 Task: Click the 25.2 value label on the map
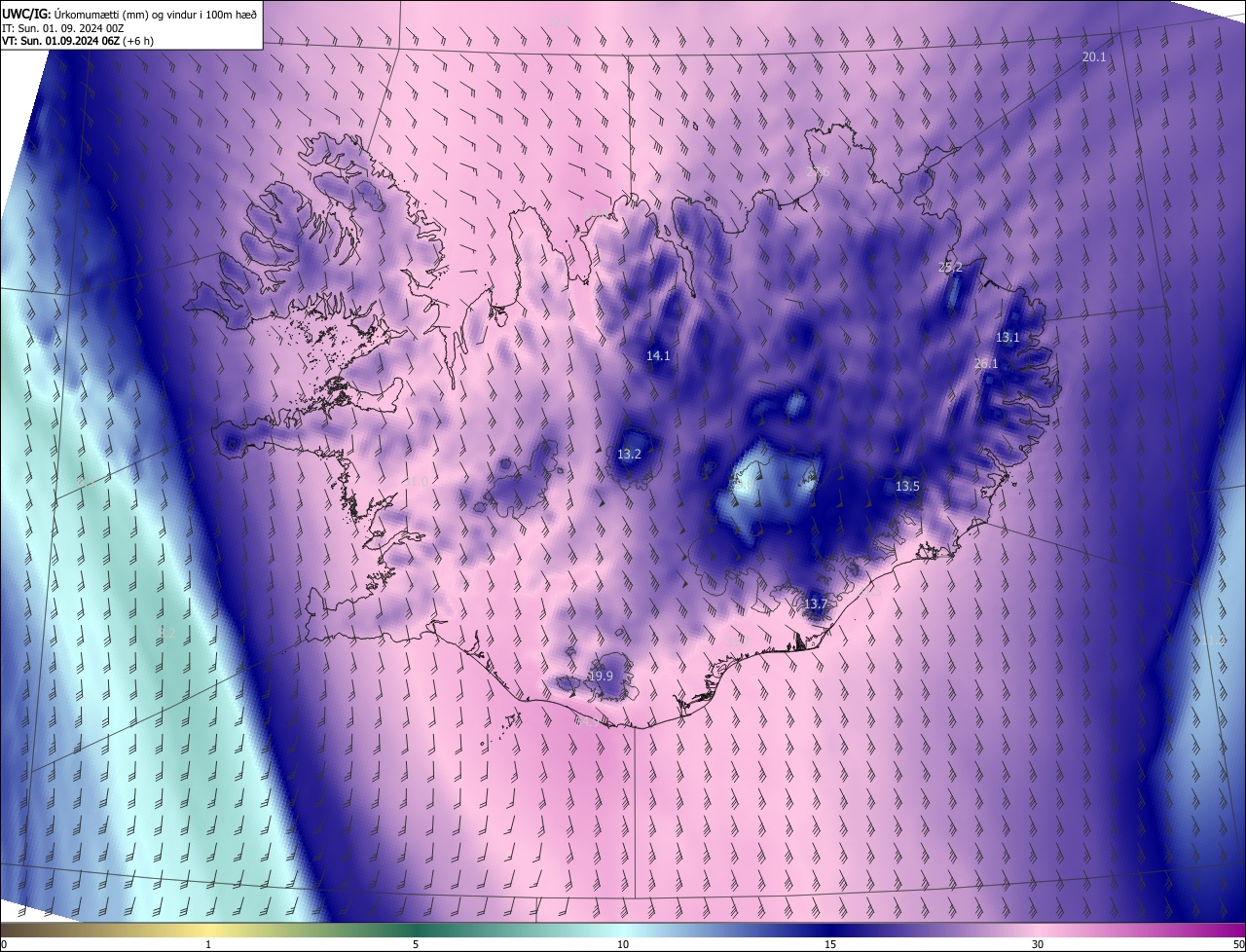pos(950,268)
